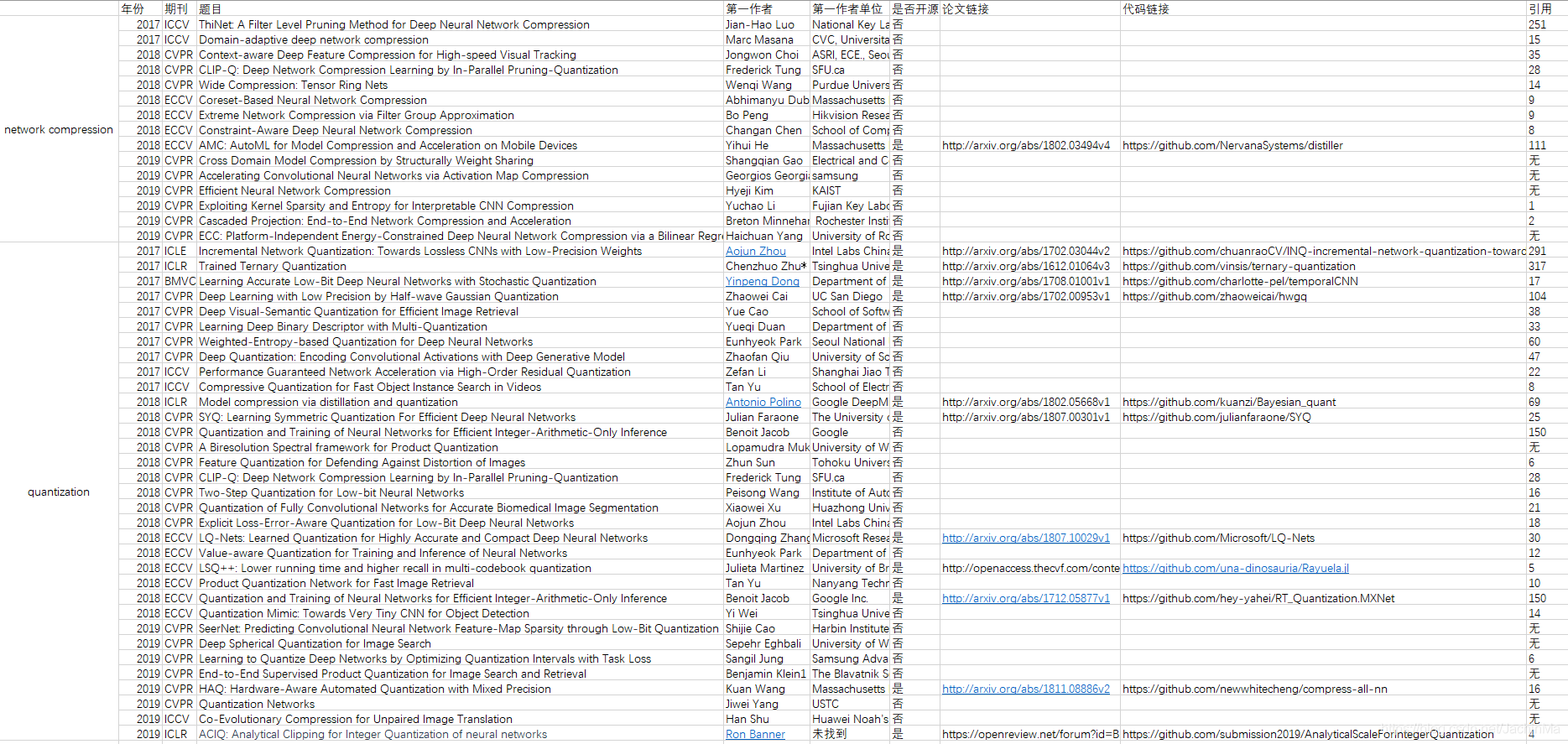Image resolution: width=1568 pixels, height=744 pixels.
Task: Select the vinsis/ternary-quantization GitHub cell
Action: pos(1323,266)
